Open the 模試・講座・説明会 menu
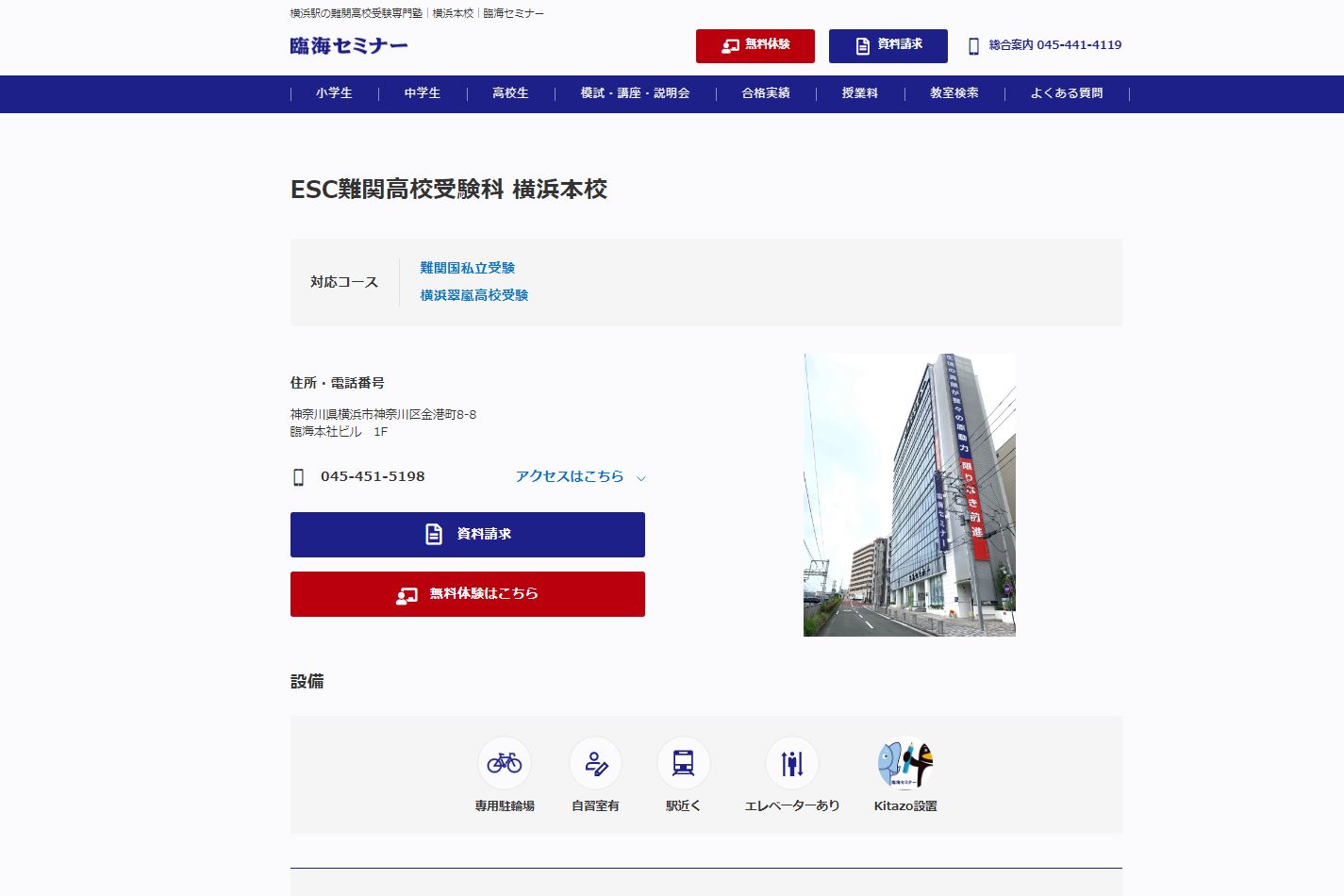The width and height of the screenshot is (1344, 896). click(x=635, y=93)
